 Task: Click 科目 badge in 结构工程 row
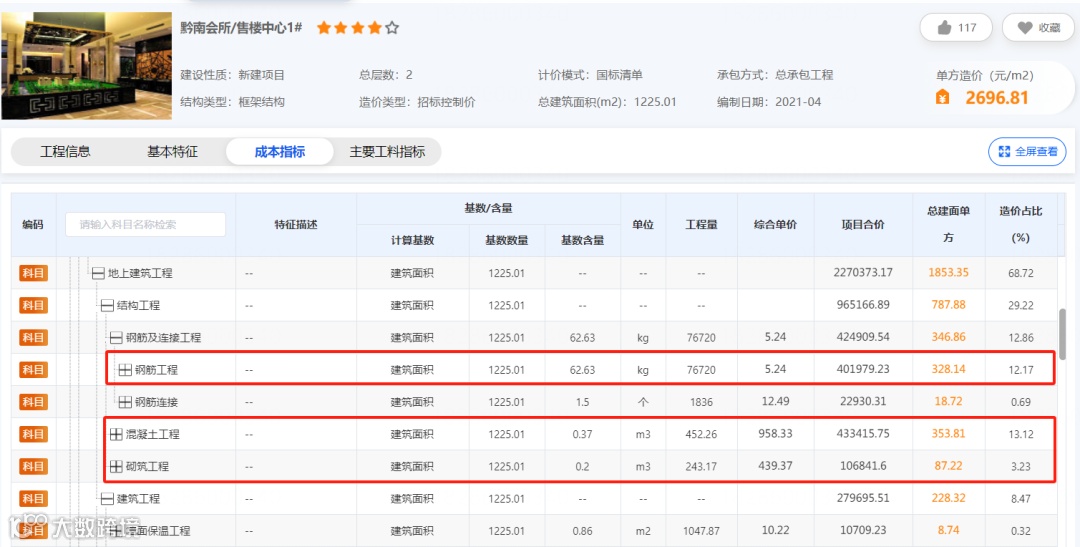pos(32,305)
